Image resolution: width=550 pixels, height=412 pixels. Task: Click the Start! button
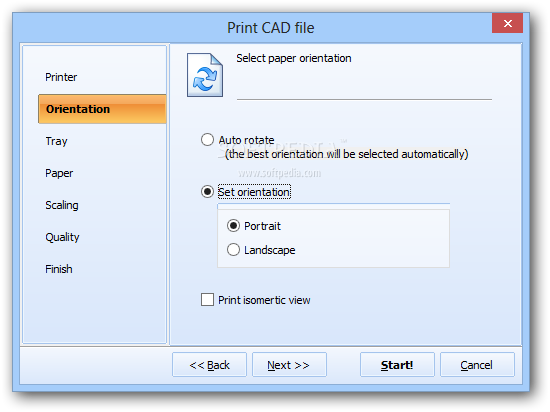pos(397,365)
